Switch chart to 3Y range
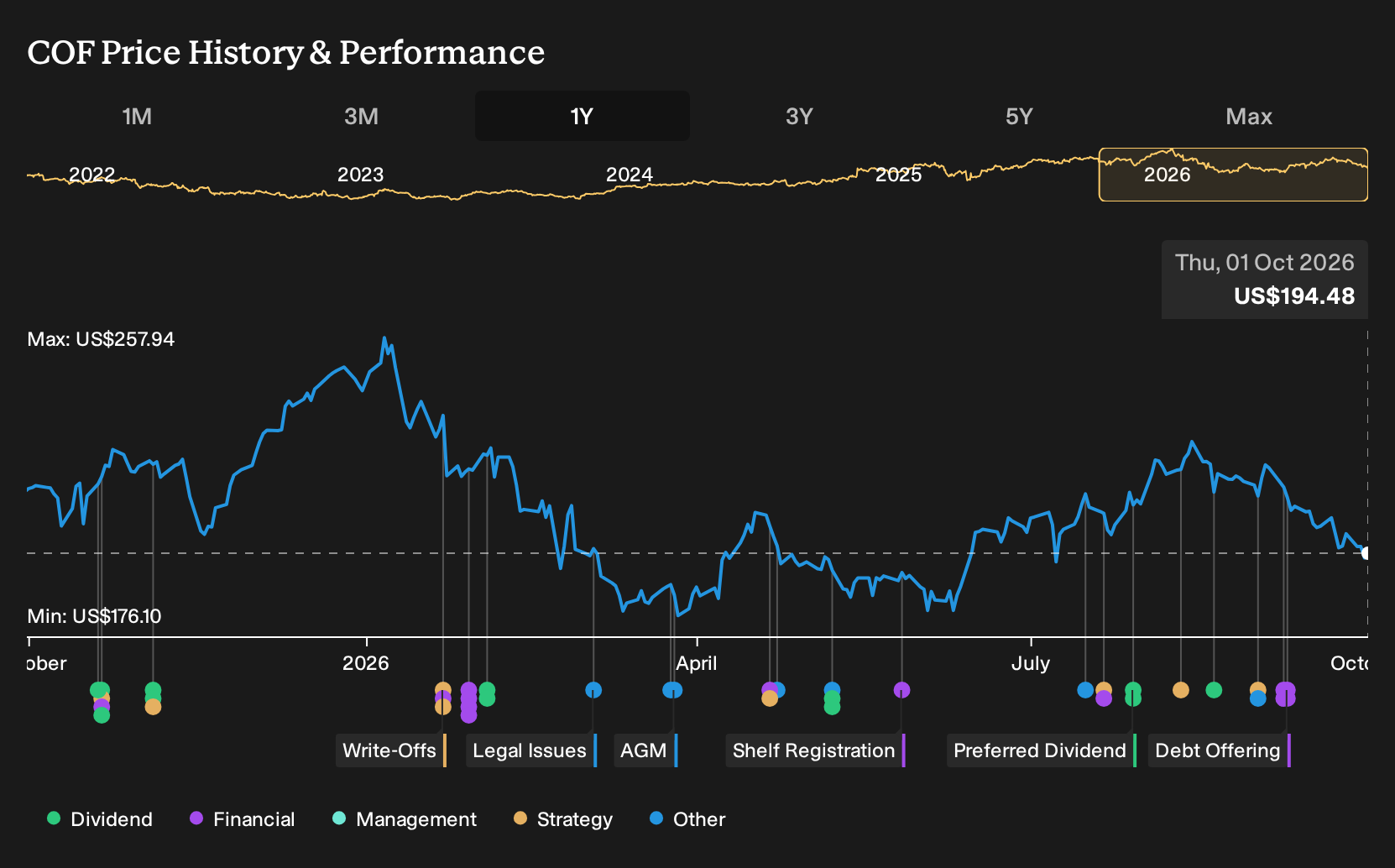The image size is (1395, 868). 799,116
